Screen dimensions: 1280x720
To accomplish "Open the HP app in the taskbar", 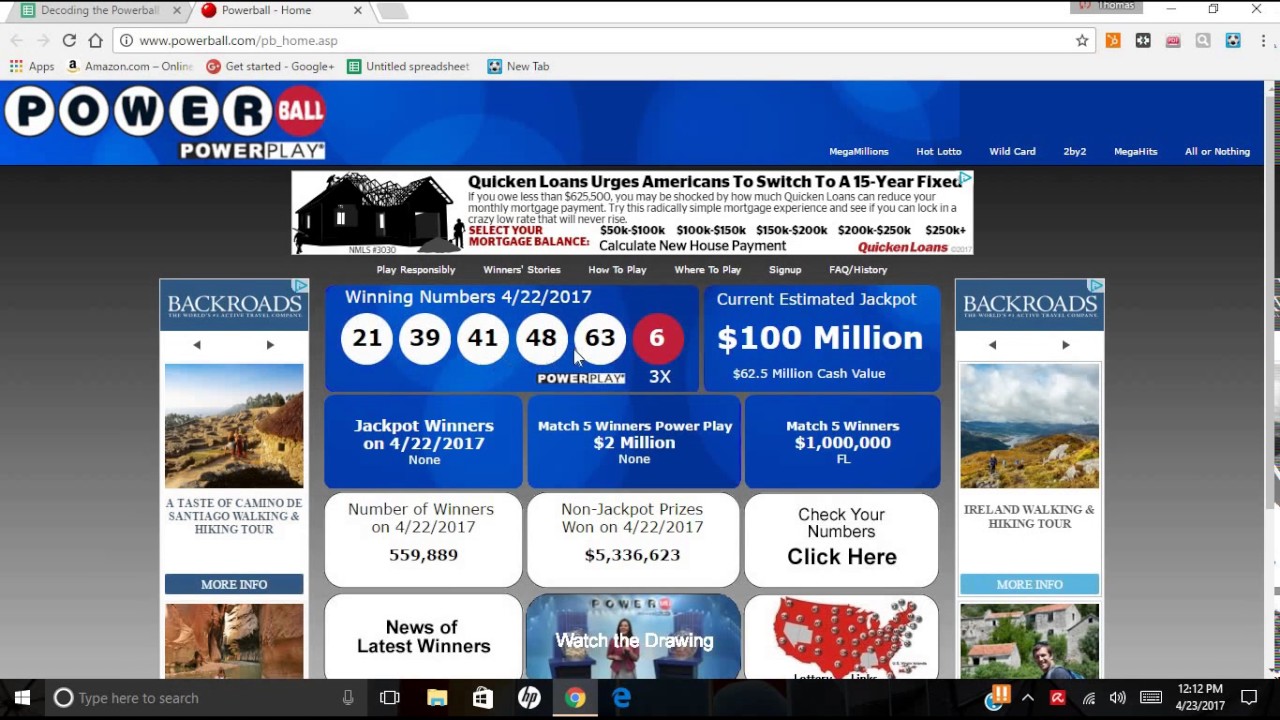I will [x=529, y=698].
